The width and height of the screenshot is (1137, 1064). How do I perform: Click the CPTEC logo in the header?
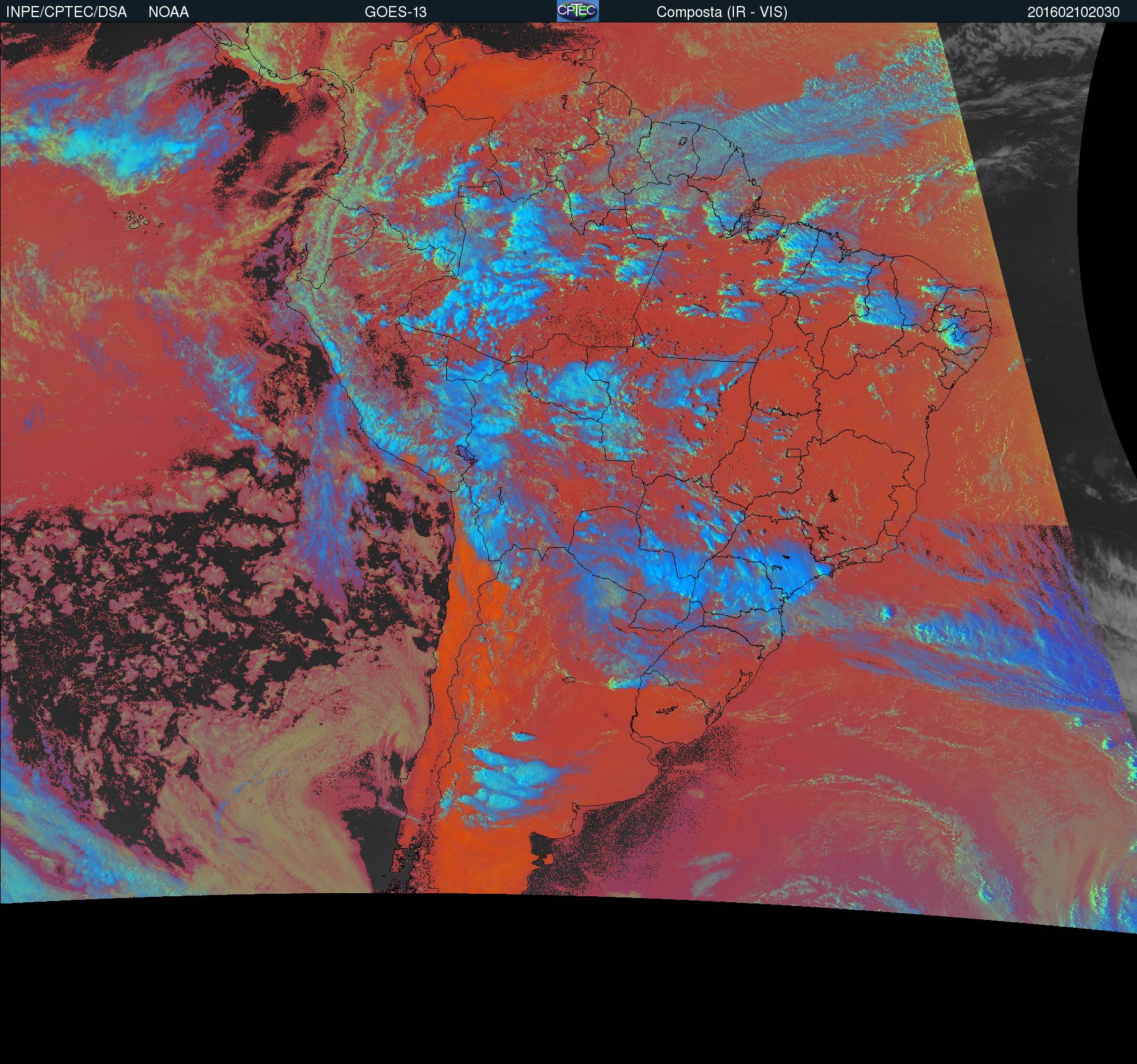tap(578, 11)
